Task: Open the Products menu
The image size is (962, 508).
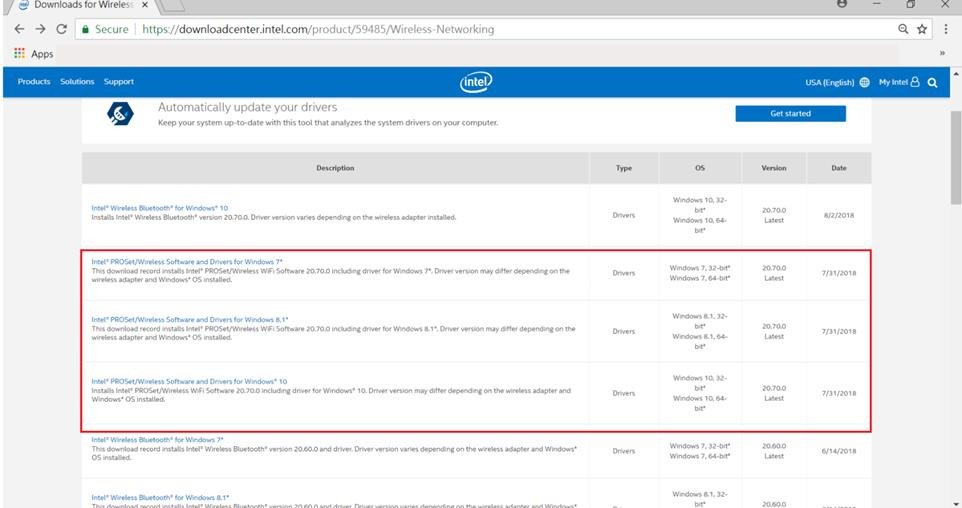Action: coord(34,82)
